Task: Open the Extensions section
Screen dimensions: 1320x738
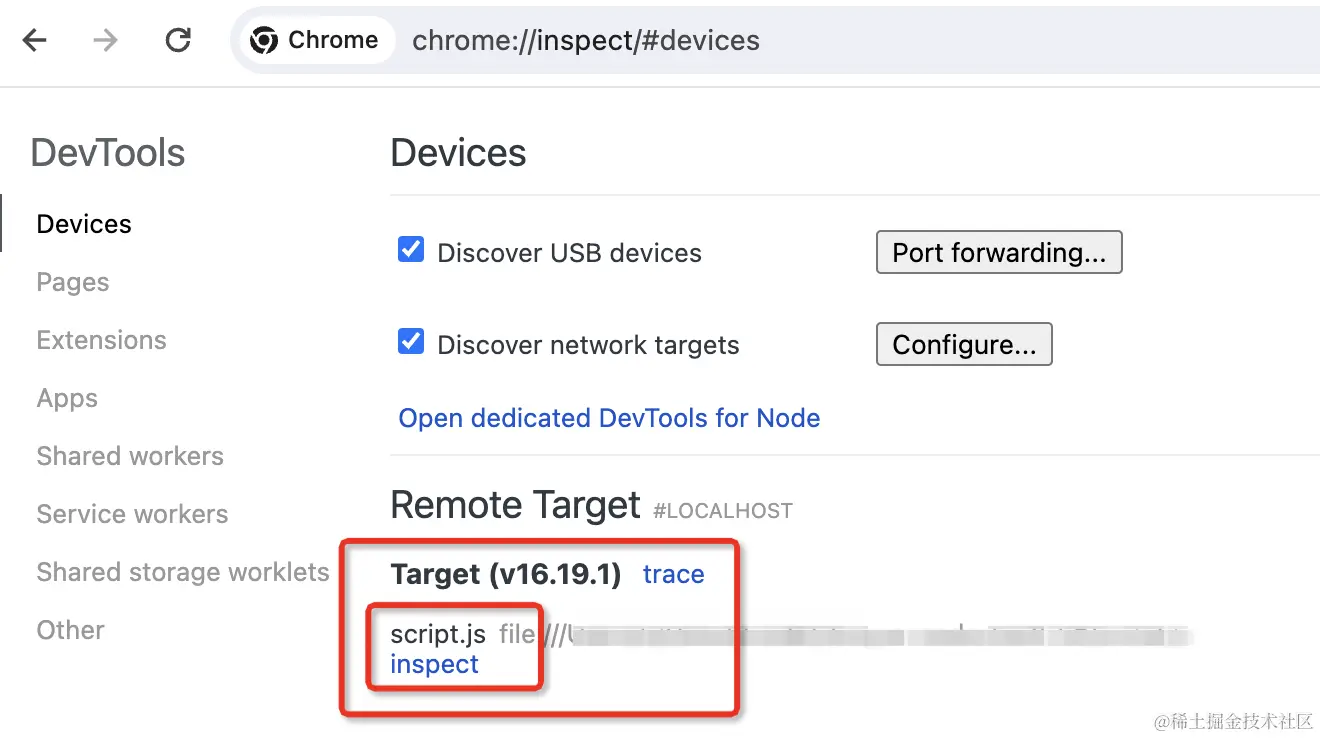Action: (101, 340)
